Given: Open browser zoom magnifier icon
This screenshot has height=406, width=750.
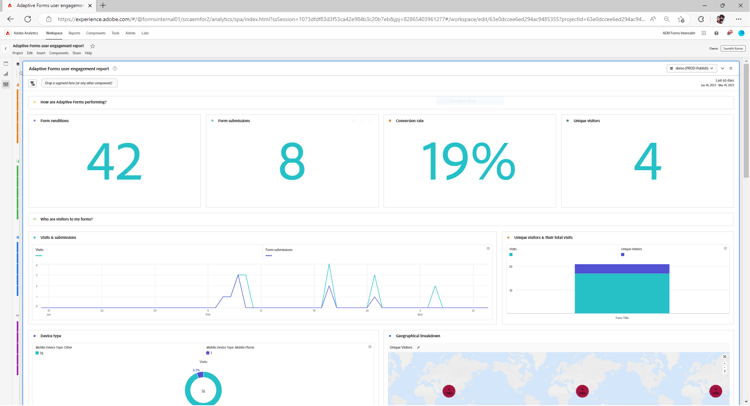Looking at the screenshot, I should click(667, 19).
